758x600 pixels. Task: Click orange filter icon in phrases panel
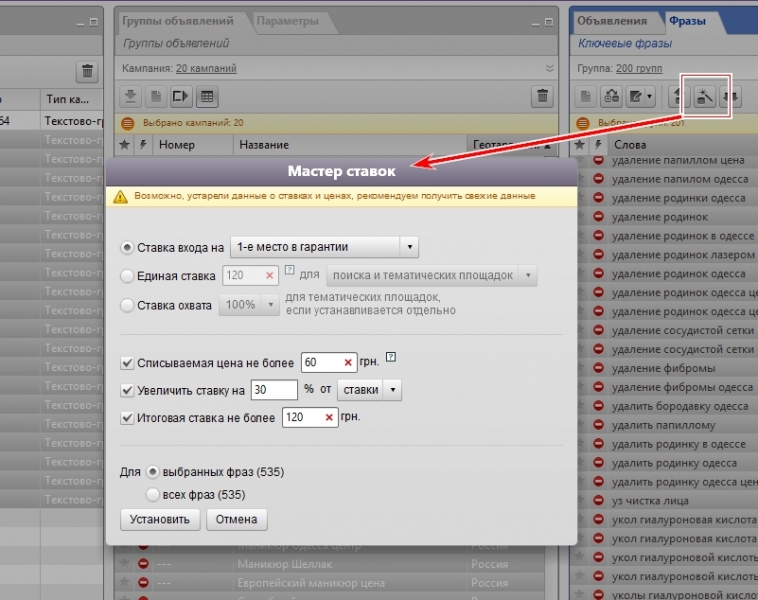click(x=583, y=123)
